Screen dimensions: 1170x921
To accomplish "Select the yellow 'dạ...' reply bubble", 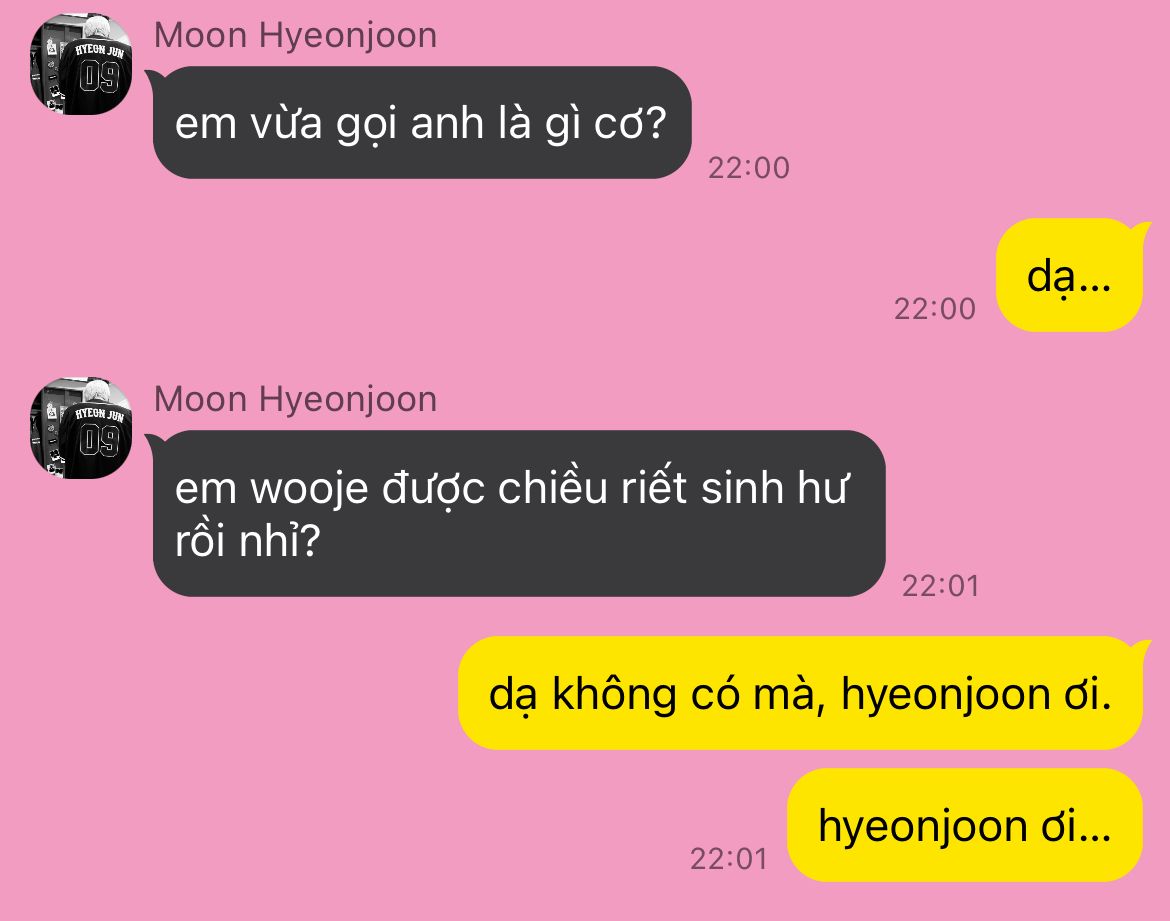I will click(x=1069, y=275).
